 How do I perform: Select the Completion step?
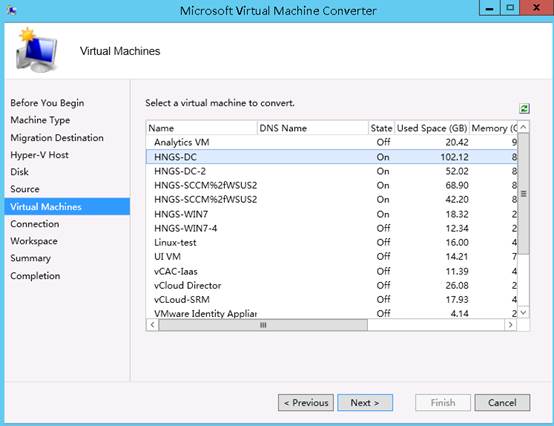(x=35, y=276)
